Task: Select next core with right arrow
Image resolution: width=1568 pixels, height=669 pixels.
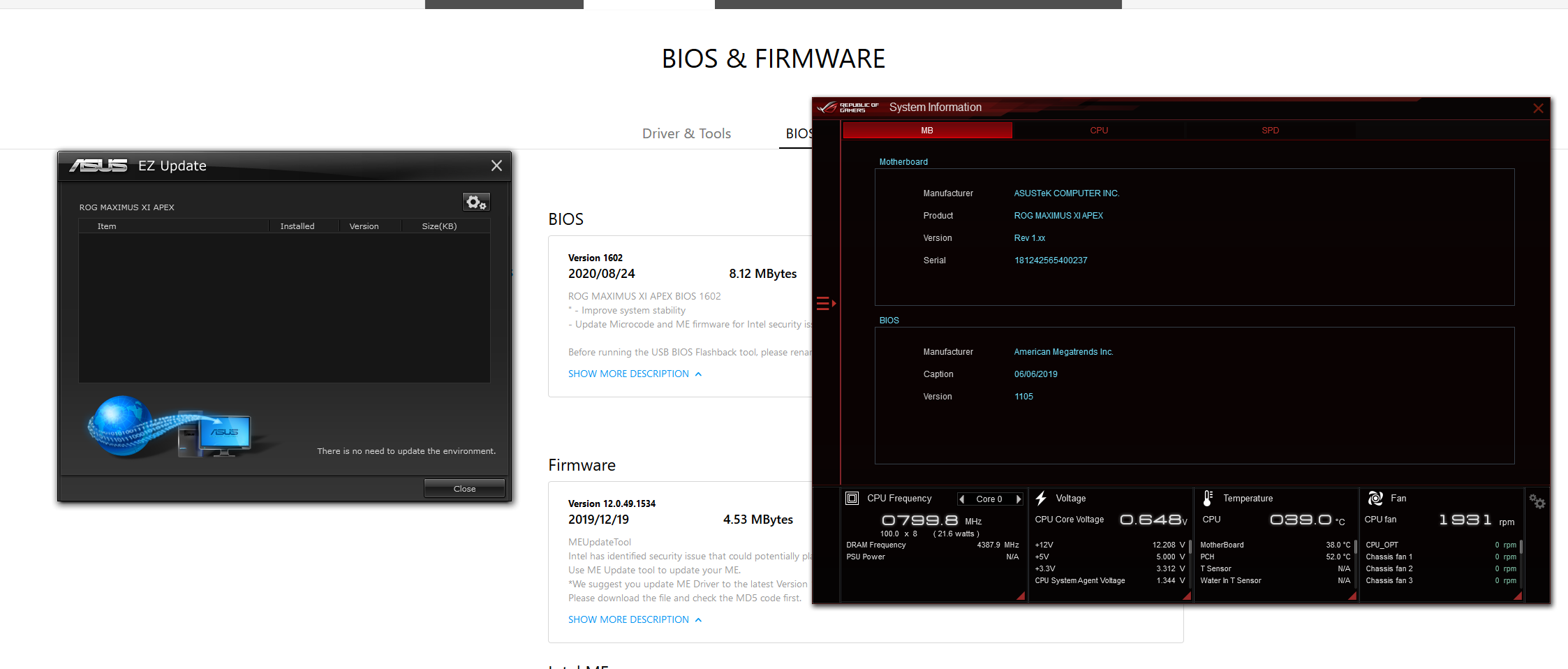Action: (x=1019, y=499)
